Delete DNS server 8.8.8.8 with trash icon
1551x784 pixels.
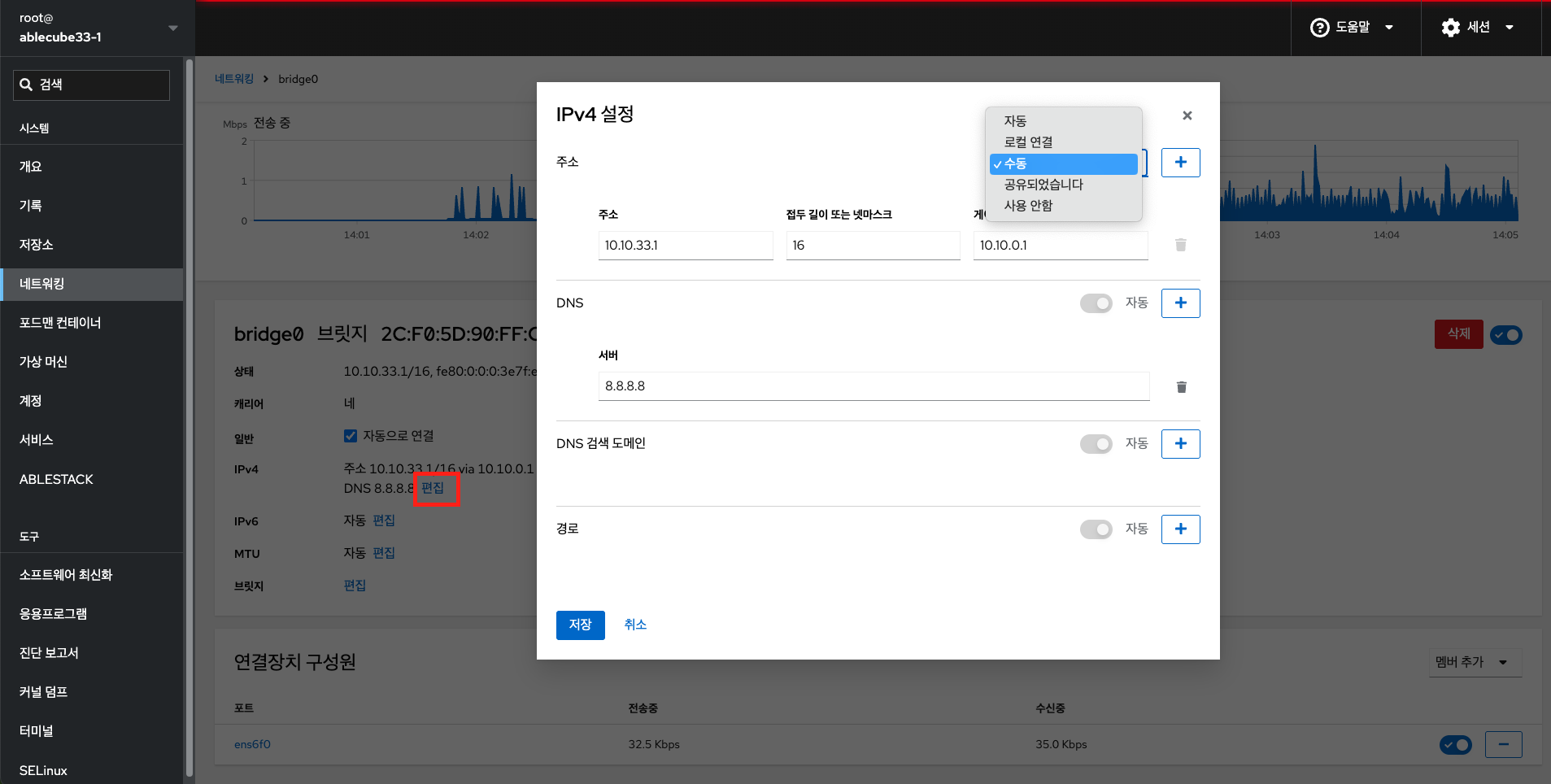1181,387
